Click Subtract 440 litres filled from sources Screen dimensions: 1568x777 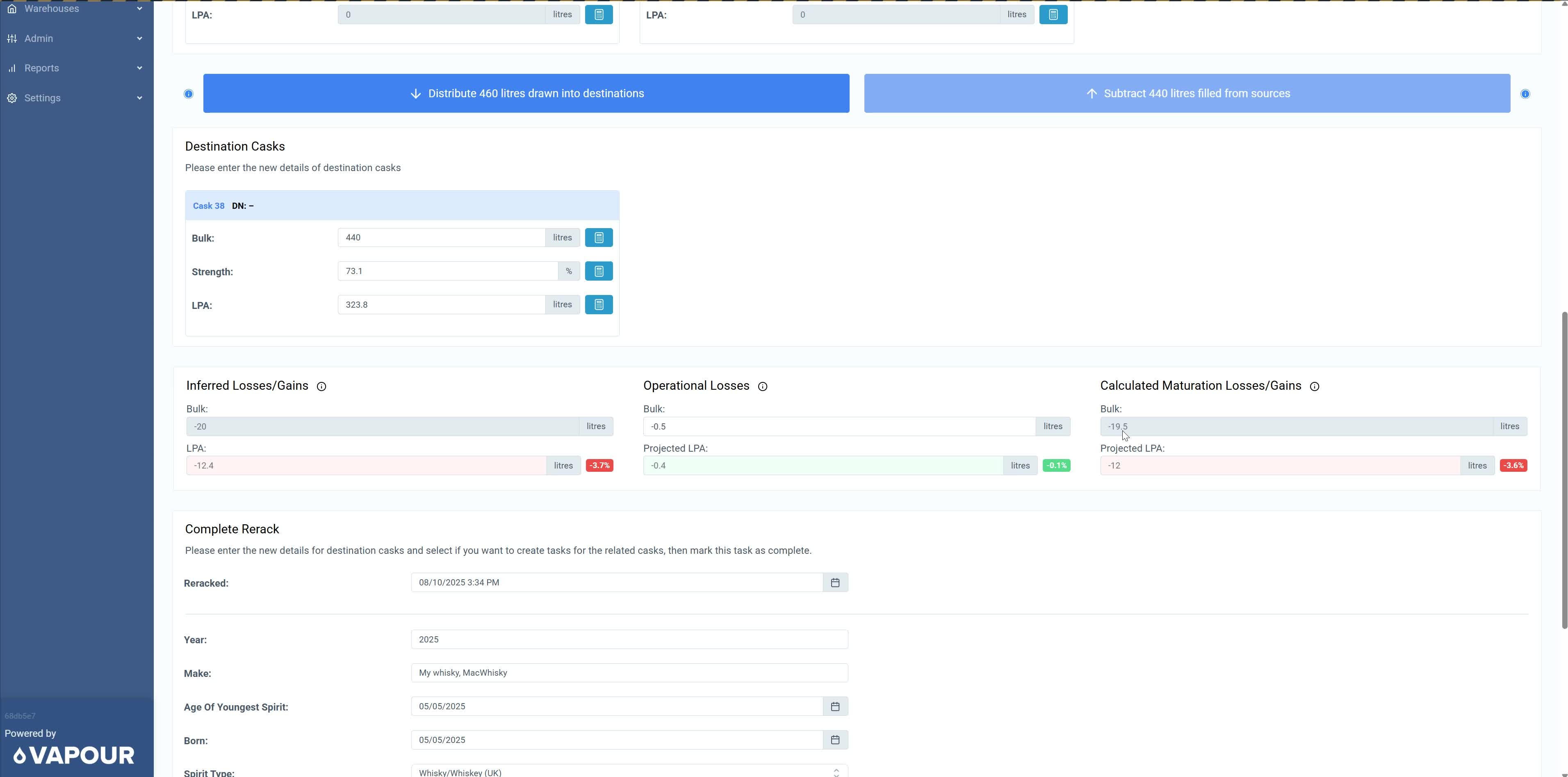1186,94
